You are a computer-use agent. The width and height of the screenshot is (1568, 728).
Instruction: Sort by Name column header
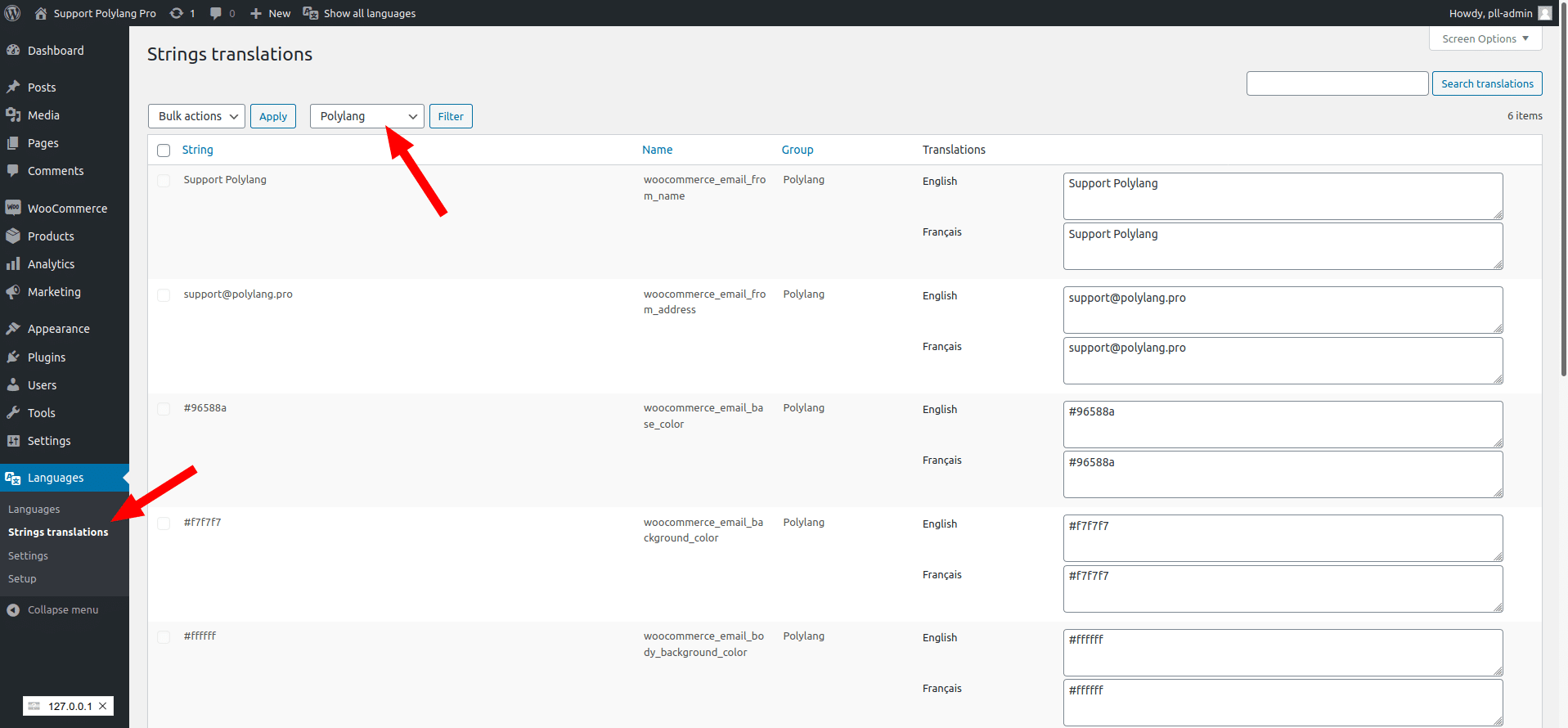pyautogui.click(x=658, y=150)
